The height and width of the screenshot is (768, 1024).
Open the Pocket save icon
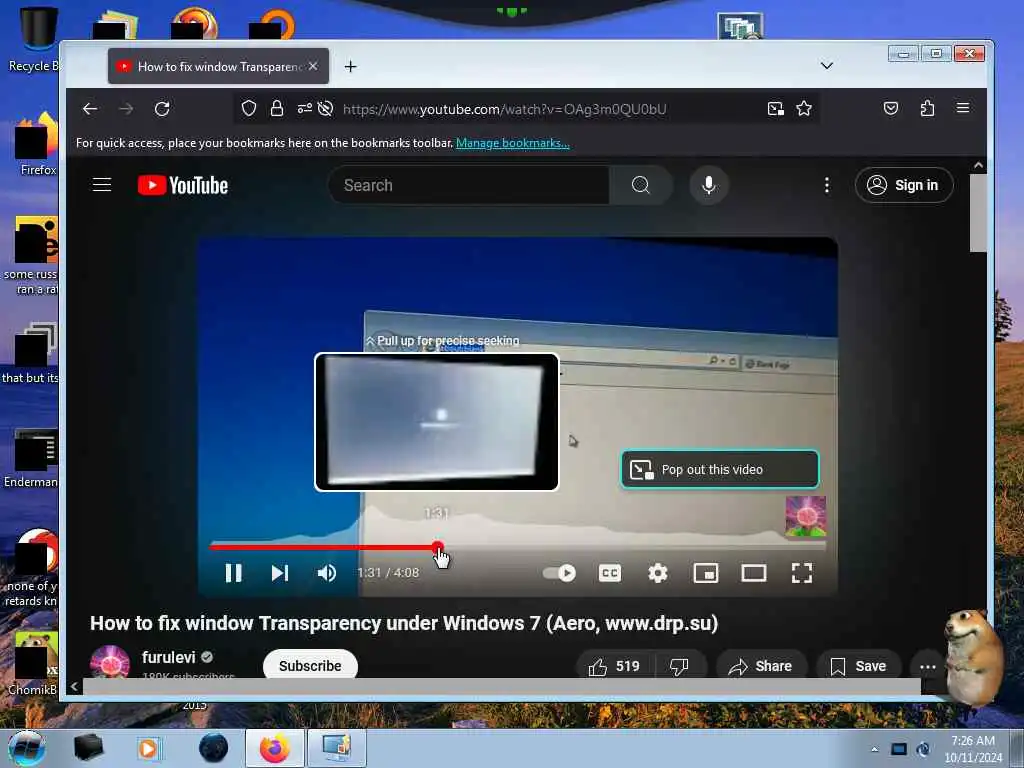891,108
